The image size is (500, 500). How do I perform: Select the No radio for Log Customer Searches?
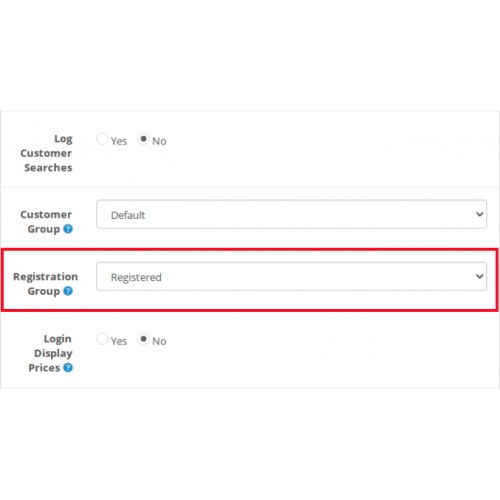click(x=143, y=139)
